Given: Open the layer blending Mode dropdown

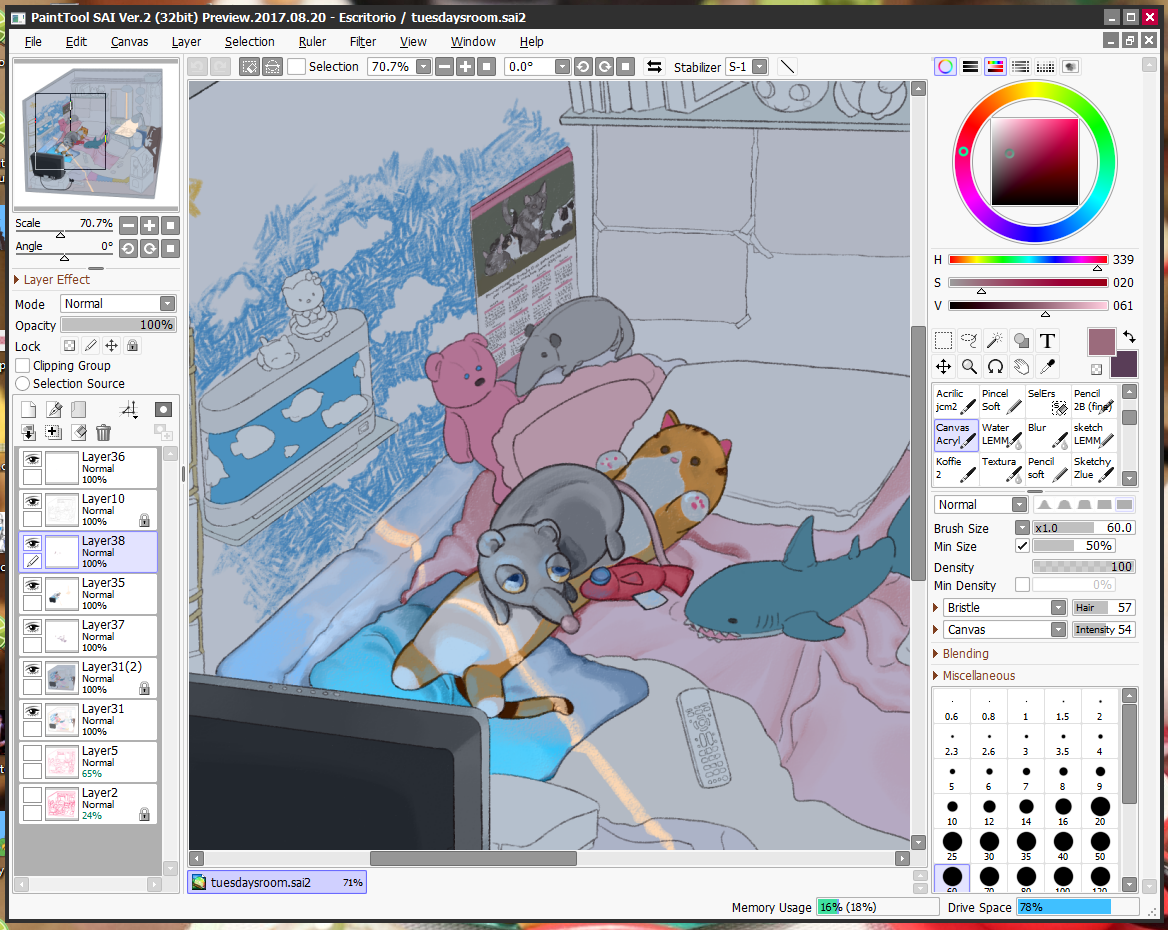Looking at the screenshot, I should tap(118, 304).
